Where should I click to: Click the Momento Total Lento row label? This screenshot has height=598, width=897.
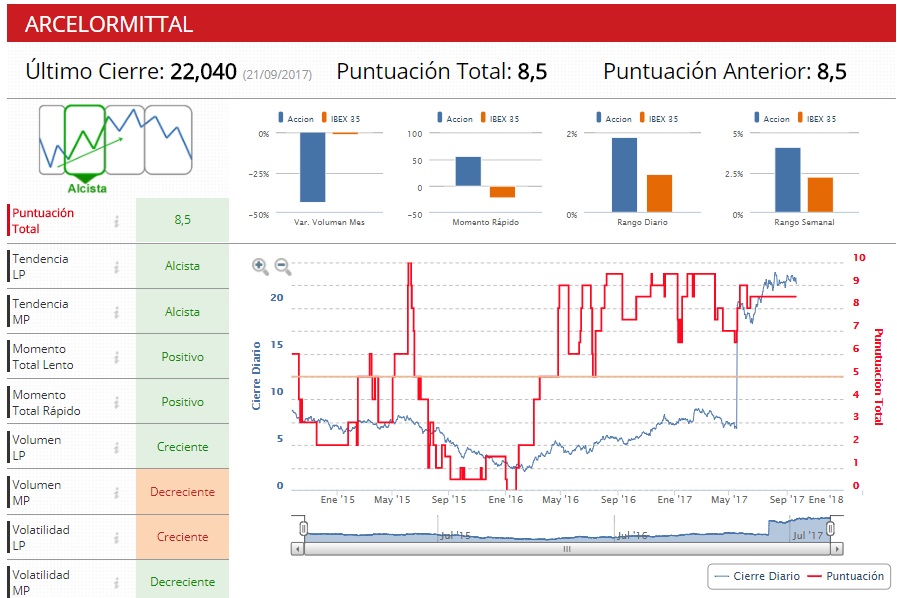[43, 357]
